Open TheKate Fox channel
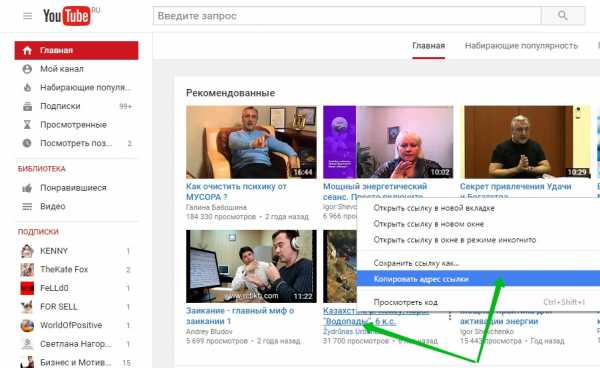This screenshot has height=368, width=600. point(64,270)
